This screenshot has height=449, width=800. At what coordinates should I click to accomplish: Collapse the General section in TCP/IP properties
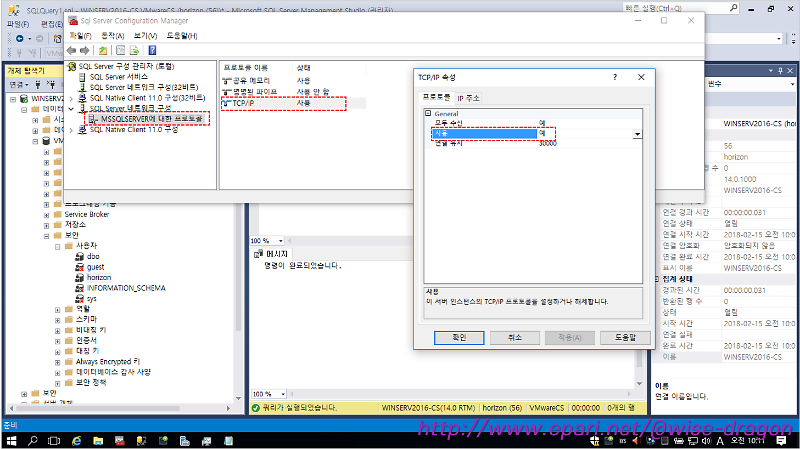point(428,113)
